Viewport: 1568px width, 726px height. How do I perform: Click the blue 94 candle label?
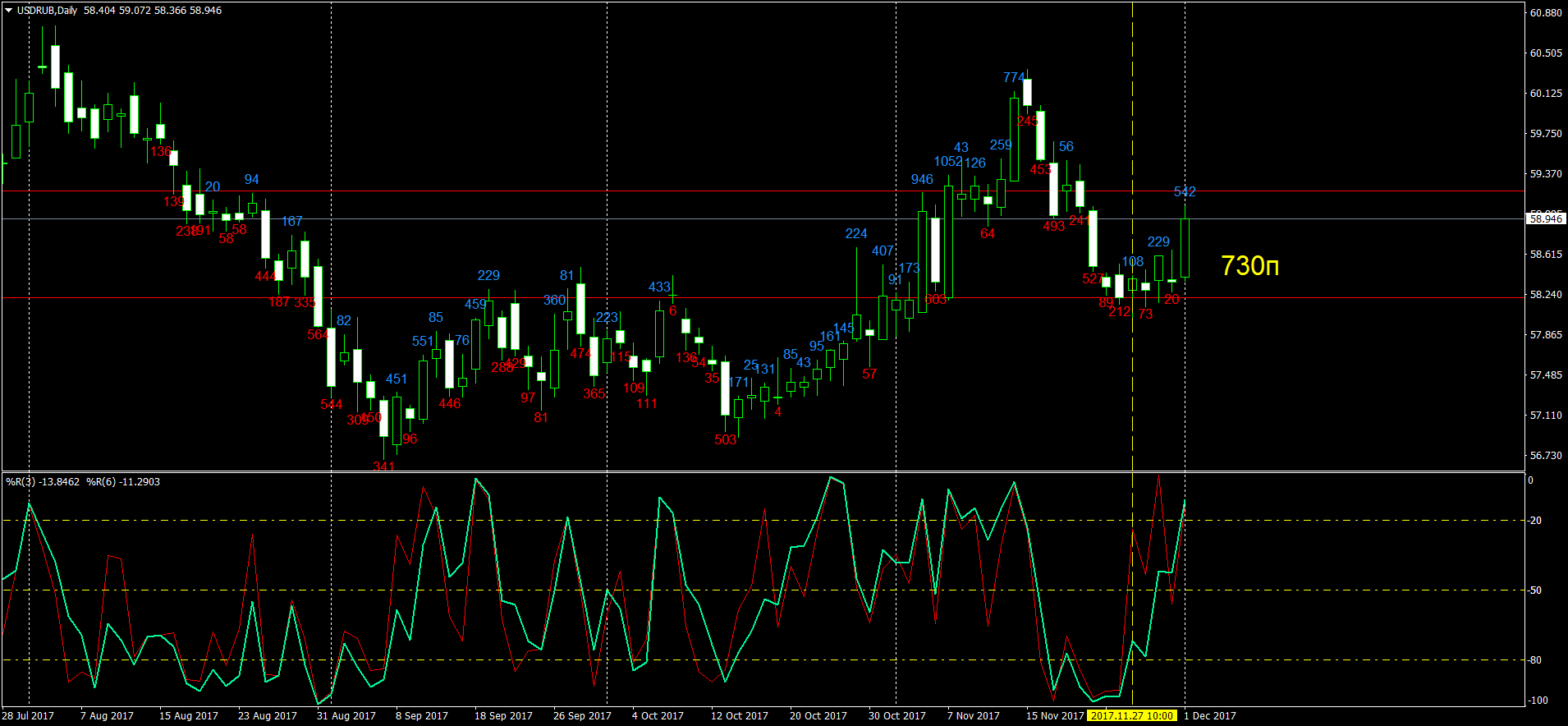click(x=251, y=180)
